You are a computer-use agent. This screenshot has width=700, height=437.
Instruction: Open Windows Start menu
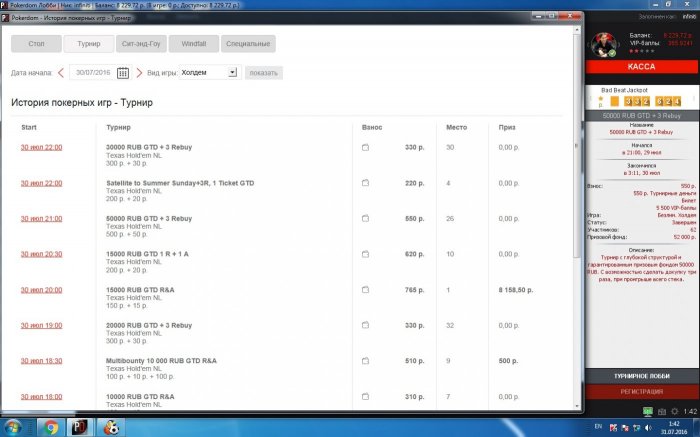tap(12, 428)
